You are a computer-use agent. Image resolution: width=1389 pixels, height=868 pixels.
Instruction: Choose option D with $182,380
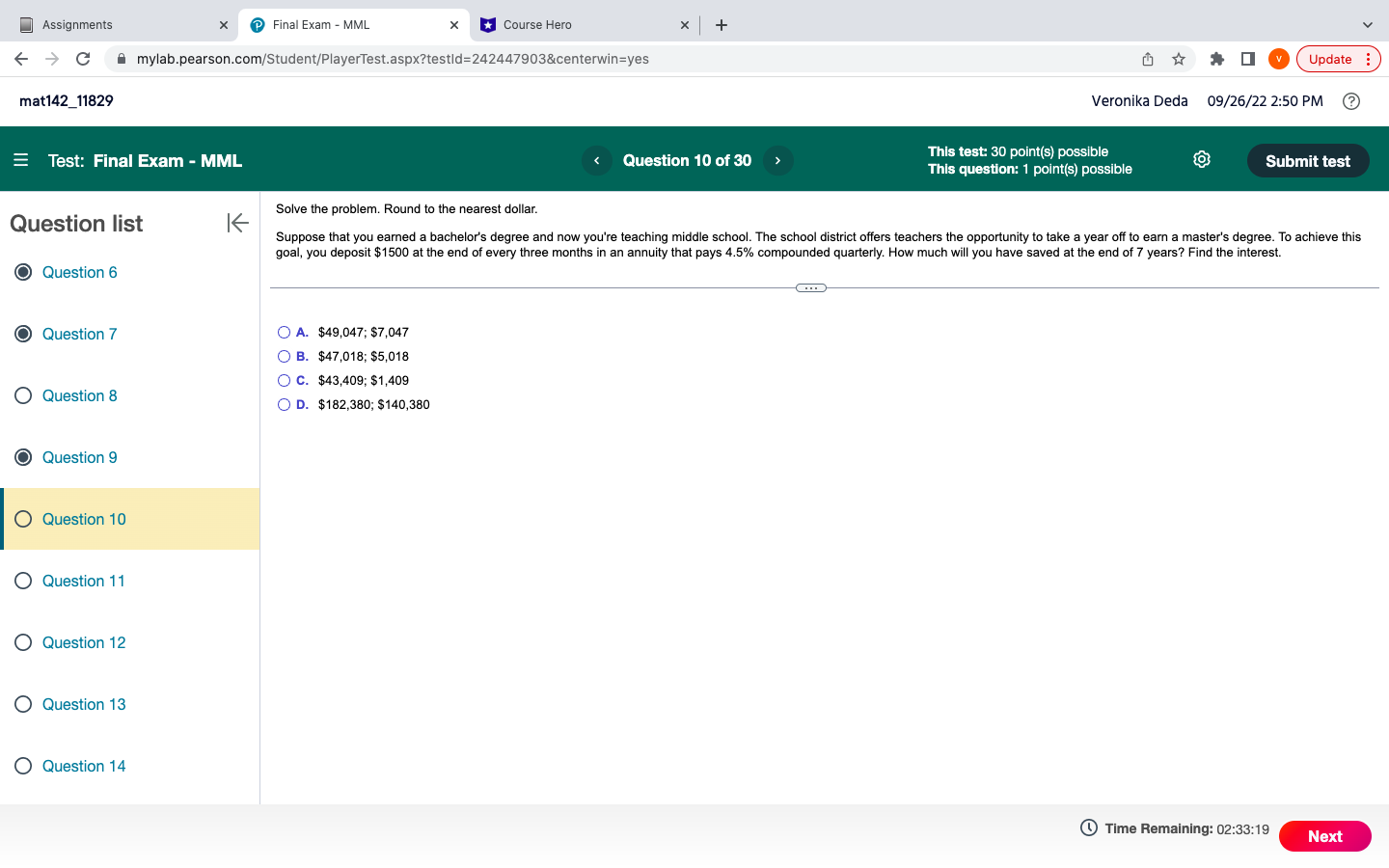[284, 404]
